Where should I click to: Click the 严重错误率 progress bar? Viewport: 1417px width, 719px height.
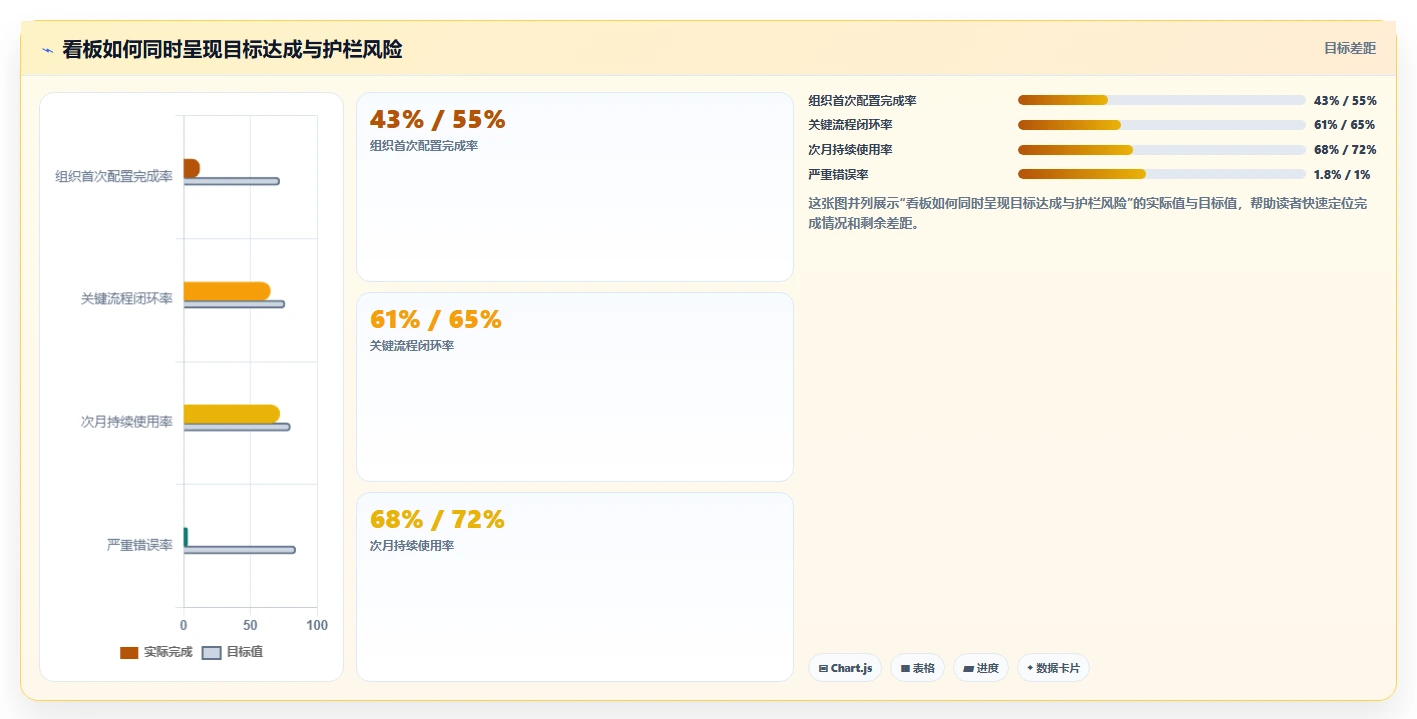pyautogui.click(x=1162, y=174)
